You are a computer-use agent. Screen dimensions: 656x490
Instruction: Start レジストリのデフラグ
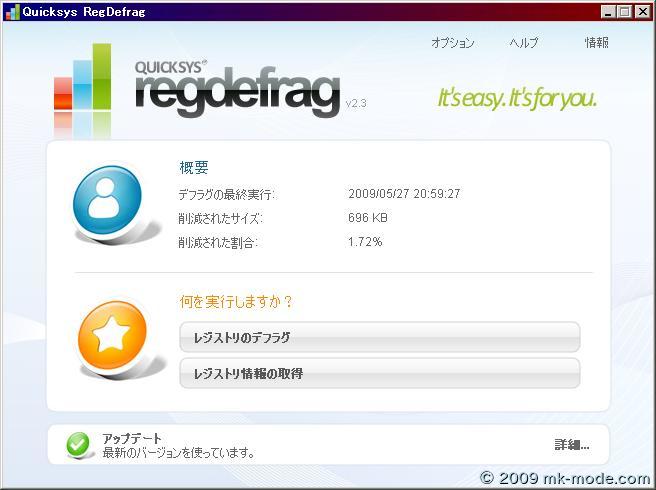click(x=379, y=338)
